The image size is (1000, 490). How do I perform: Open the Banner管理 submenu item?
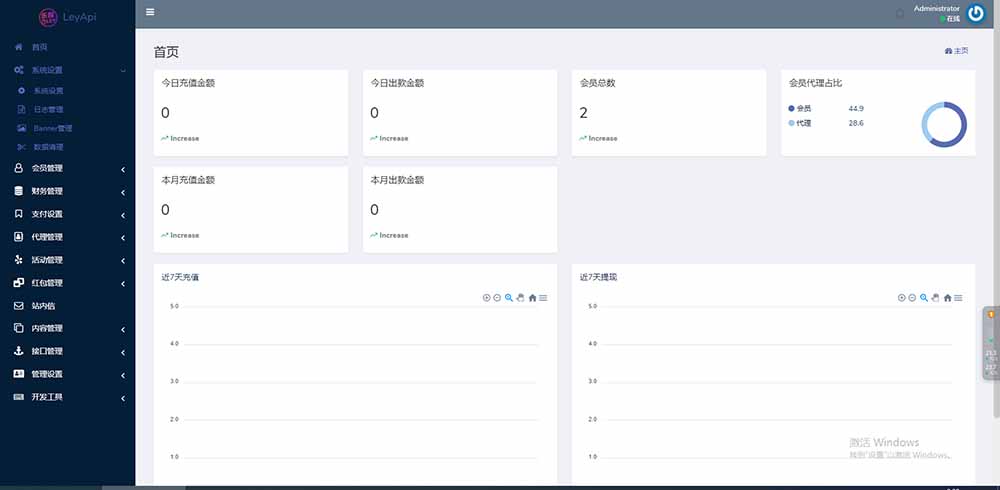[52, 128]
